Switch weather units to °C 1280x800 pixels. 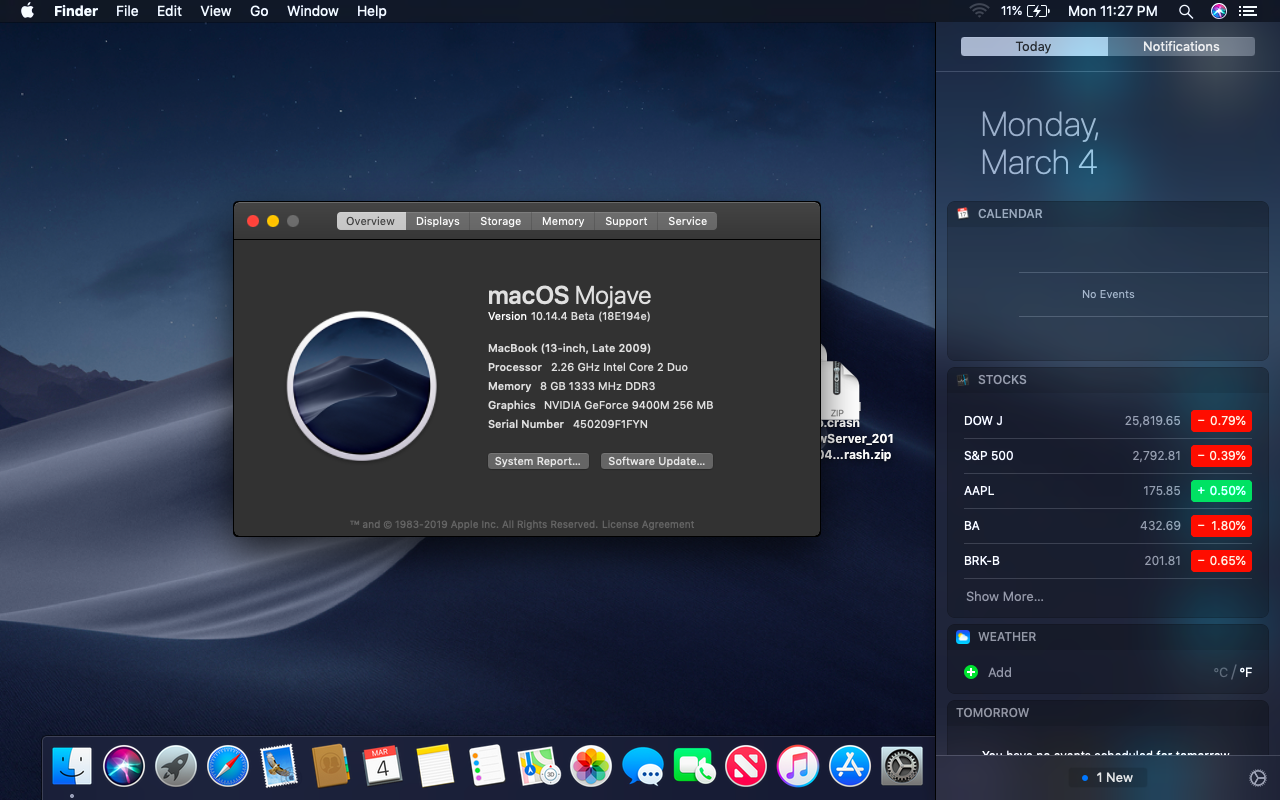pyautogui.click(x=1220, y=672)
